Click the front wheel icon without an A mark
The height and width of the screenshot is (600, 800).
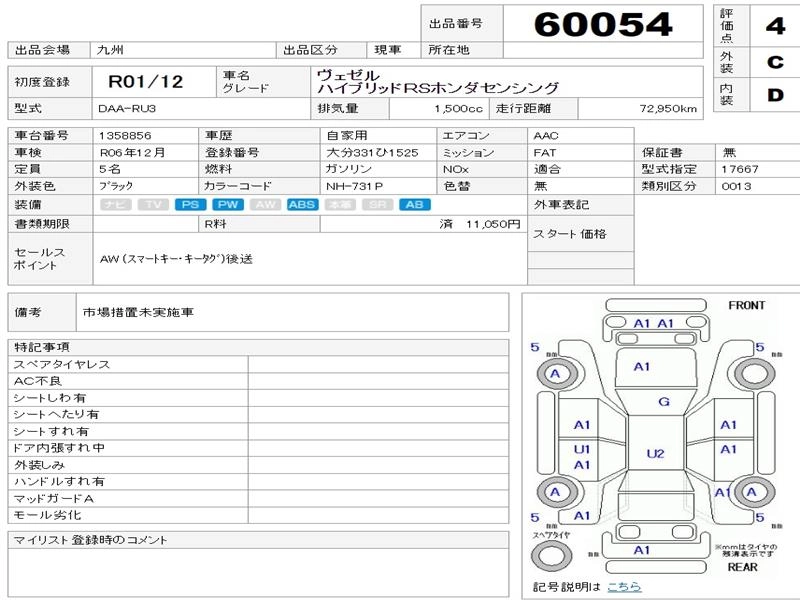[x=755, y=373]
